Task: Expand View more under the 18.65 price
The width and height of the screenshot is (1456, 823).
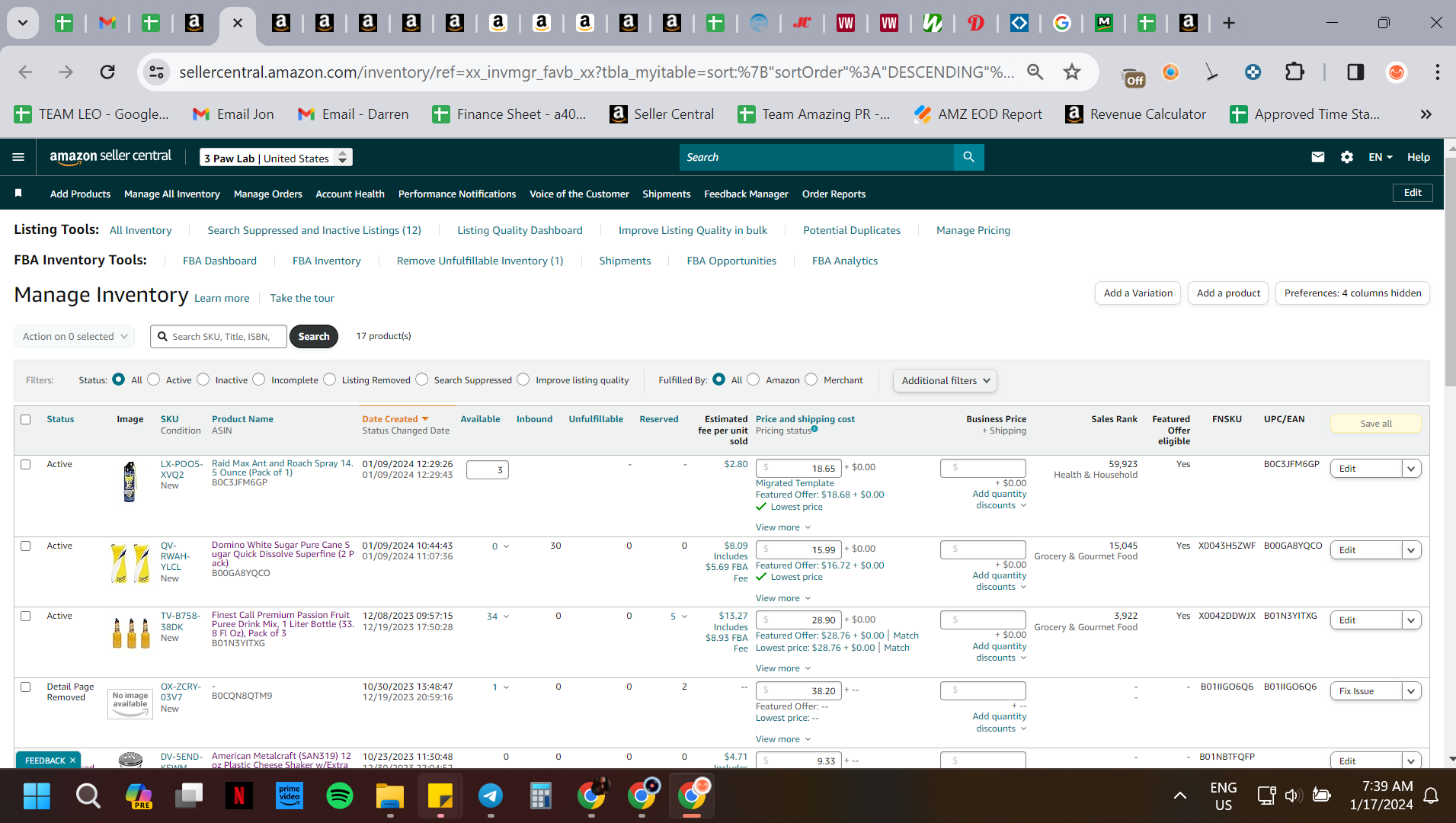Action: coord(783,527)
